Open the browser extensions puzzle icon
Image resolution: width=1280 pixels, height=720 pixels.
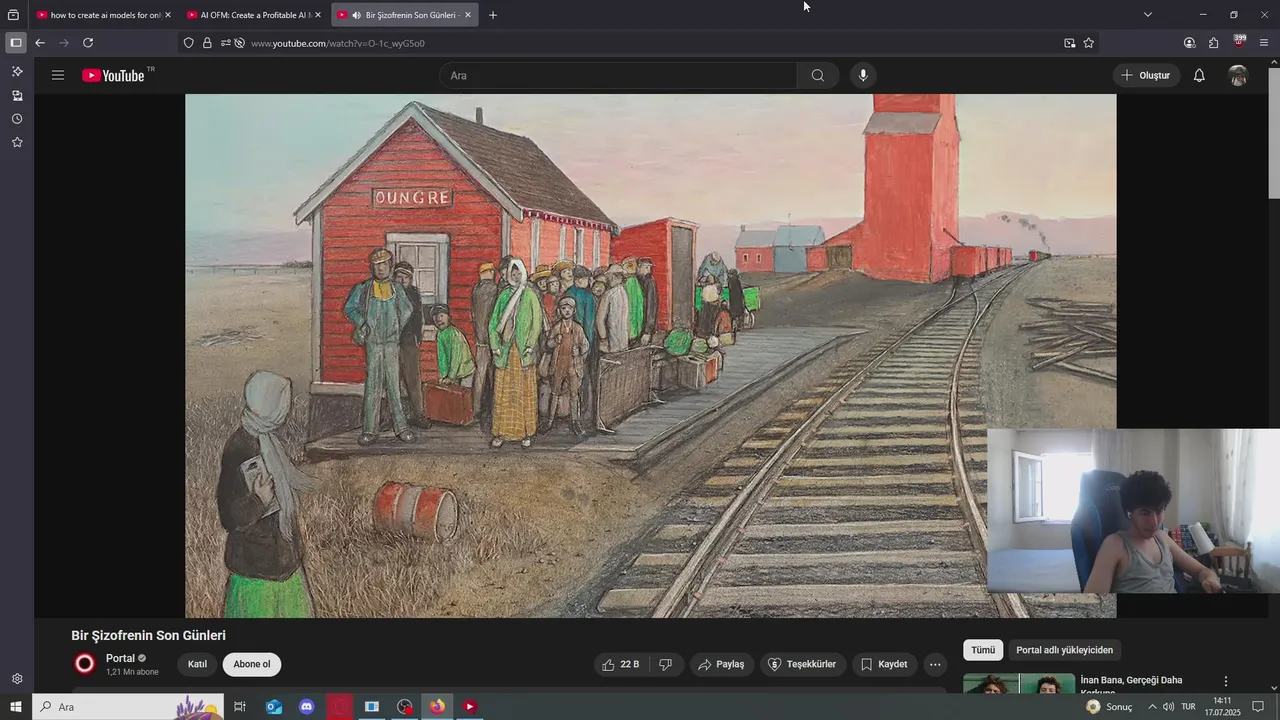pos(1213,43)
